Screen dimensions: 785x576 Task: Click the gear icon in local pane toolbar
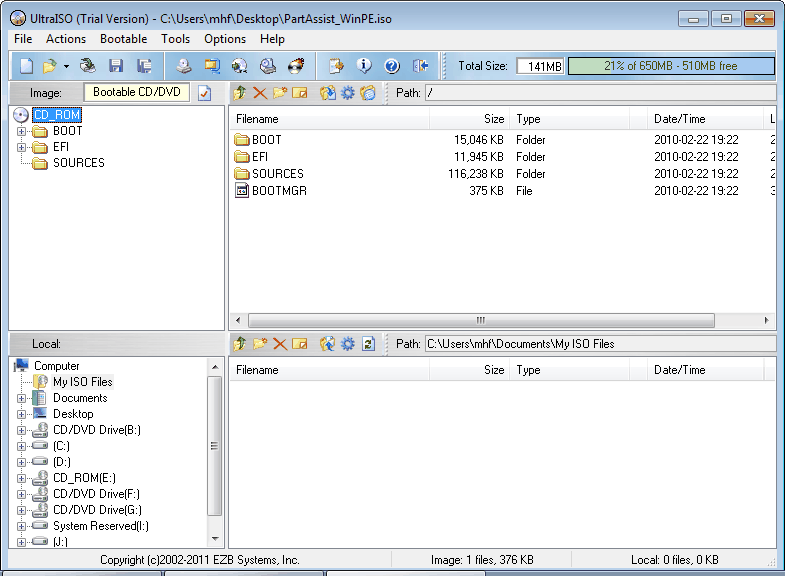(x=347, y=344)
